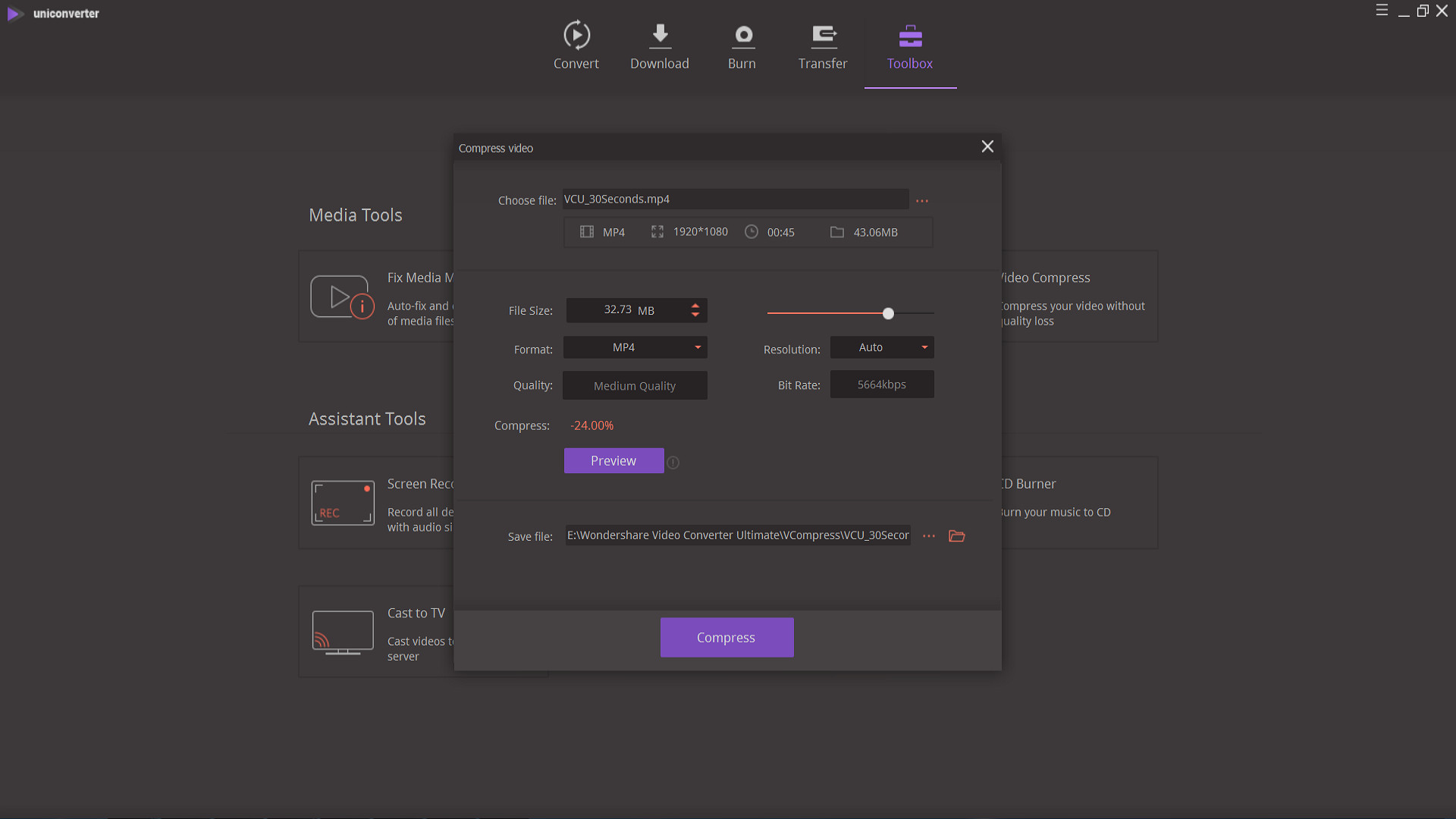Select the Toolbox briefcase icon
Screen dimensions: 1456x819
(x=910, y=35)
